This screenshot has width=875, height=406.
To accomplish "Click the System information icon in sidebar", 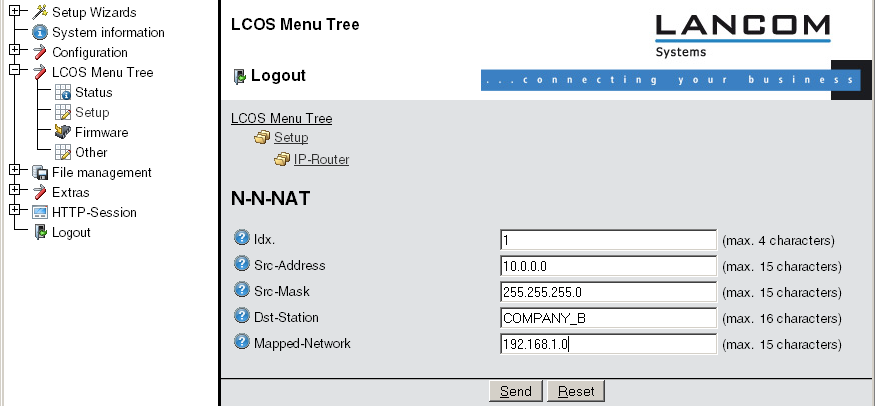I will 40,32.
